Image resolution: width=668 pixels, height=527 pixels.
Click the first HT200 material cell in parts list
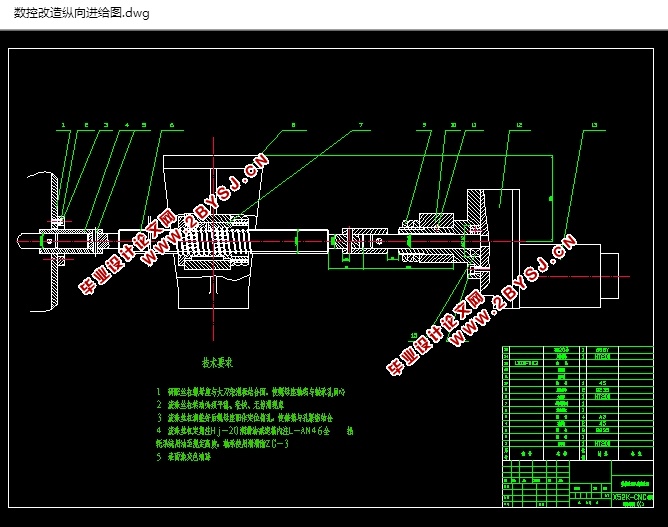pos(602,356)
